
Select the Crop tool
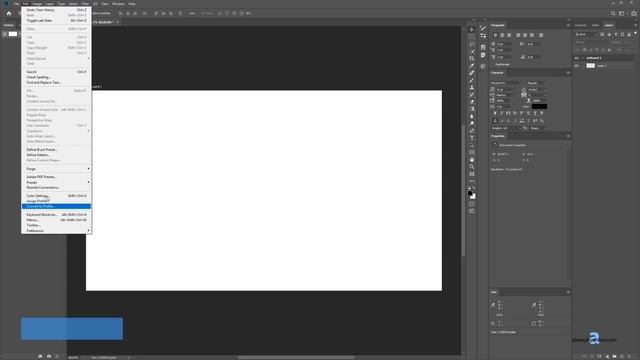click(x=471, y=58)
